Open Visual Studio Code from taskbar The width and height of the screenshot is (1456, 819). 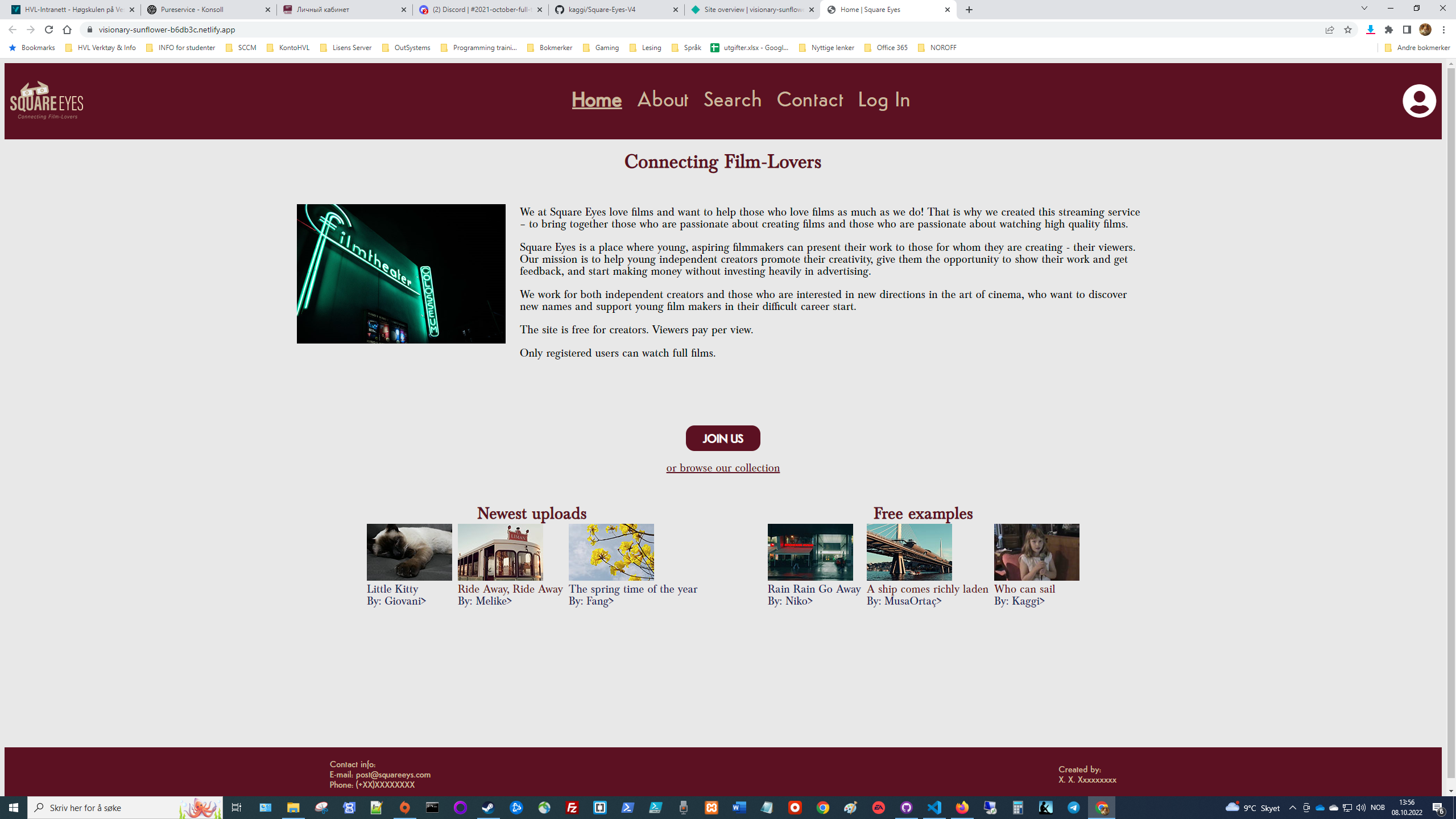pyautogui.click(x=934, y=808)
